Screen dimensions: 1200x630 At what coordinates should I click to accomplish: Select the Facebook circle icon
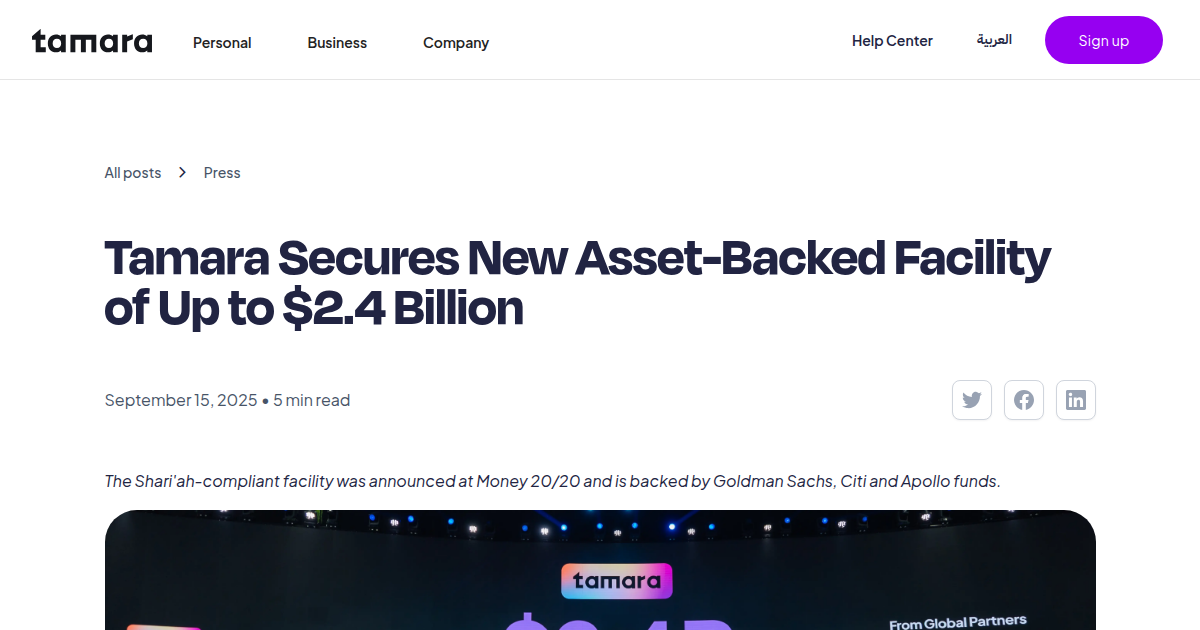click(x=1023, y=399)
